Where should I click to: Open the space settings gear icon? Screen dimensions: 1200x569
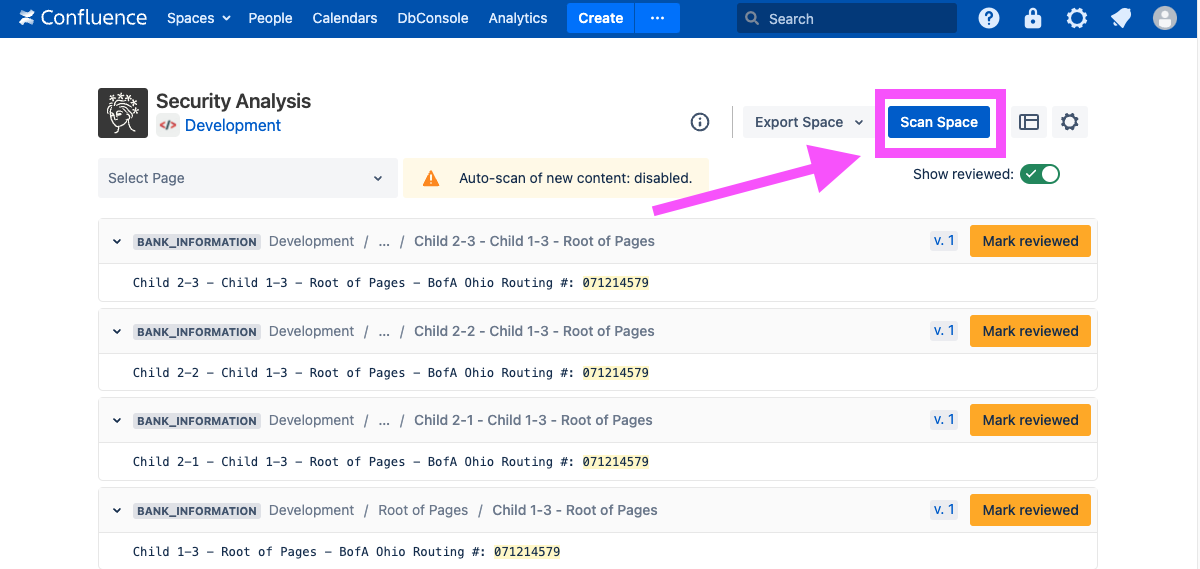click(1070, 122)
